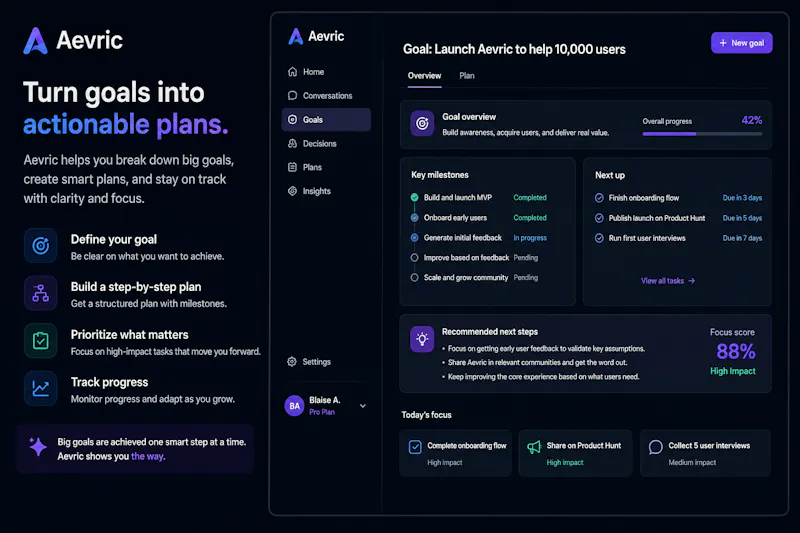
Task: Open the Insights icon in sidebar
Action: pyautogui.click(x=292, y=191)
